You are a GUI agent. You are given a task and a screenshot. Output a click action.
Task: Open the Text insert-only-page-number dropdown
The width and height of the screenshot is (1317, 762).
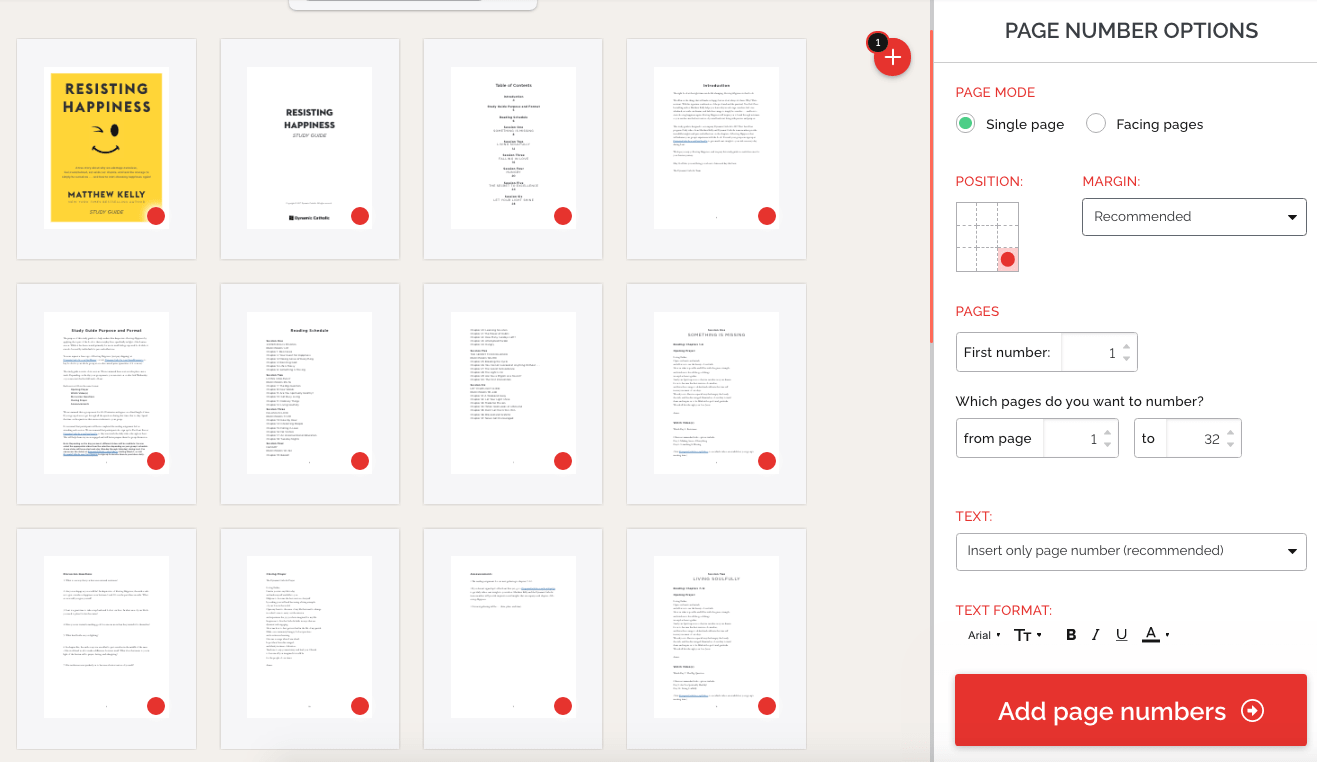click(x=1131, y=551)
